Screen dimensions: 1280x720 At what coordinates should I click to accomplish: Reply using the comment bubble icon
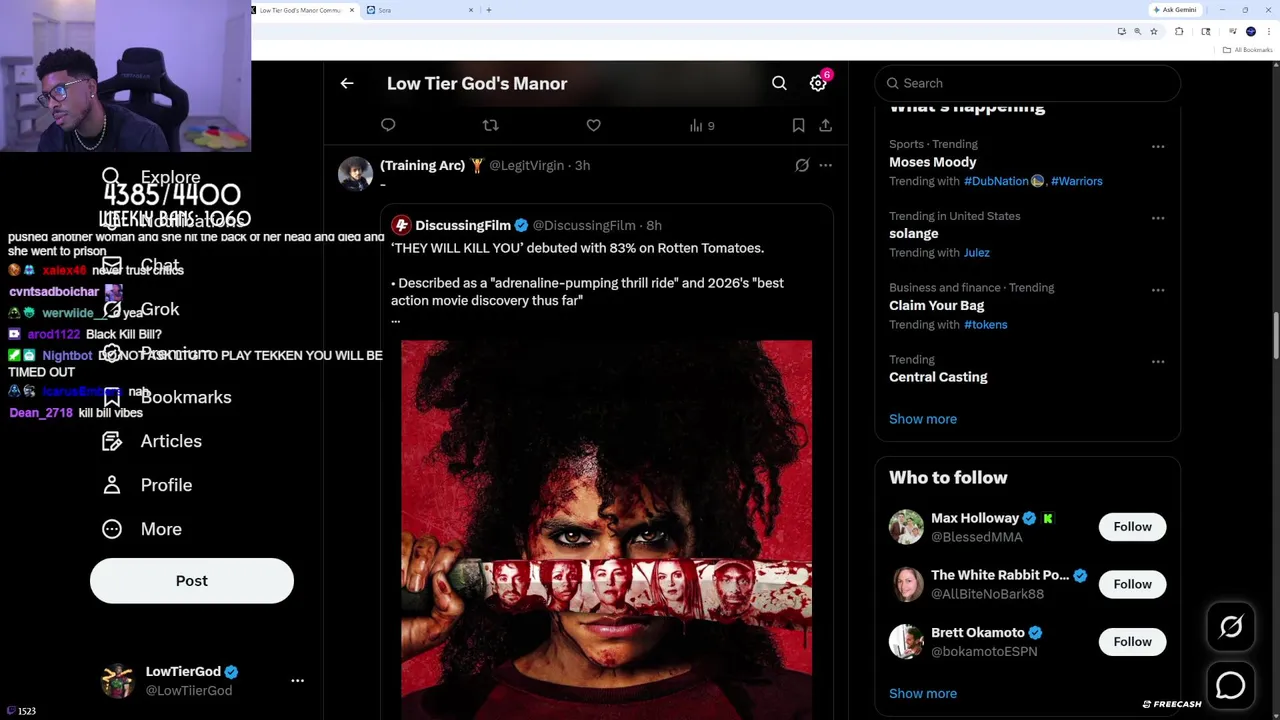coord(388,125)
